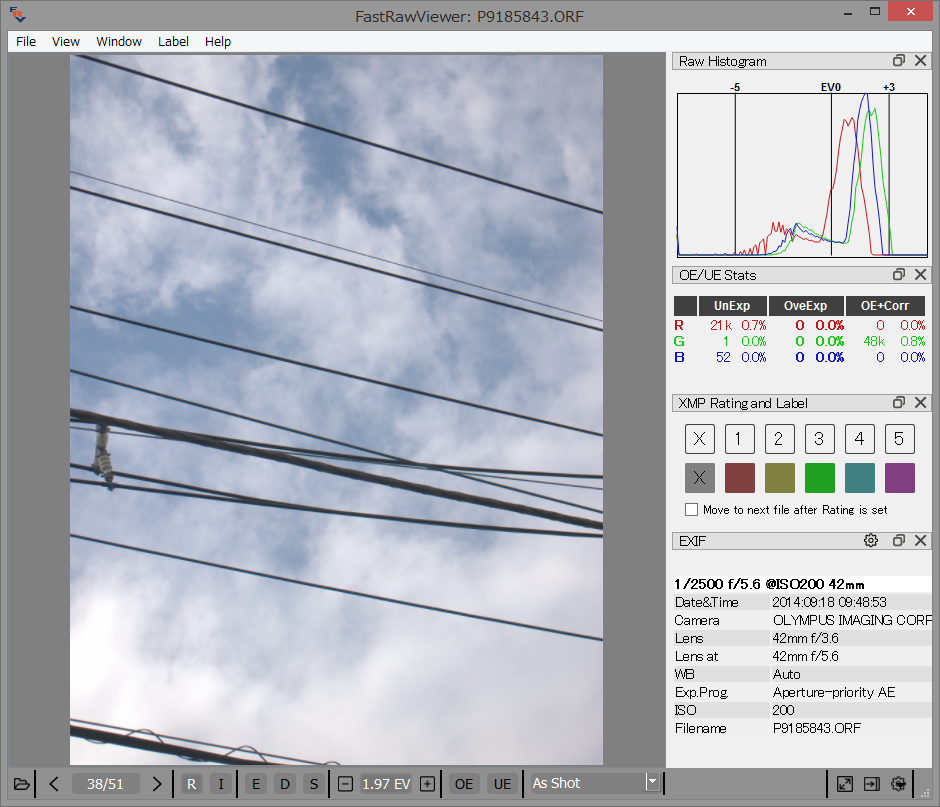940x807 pixels.
Task: Open the View menu
Action: (x=65, y=41)
